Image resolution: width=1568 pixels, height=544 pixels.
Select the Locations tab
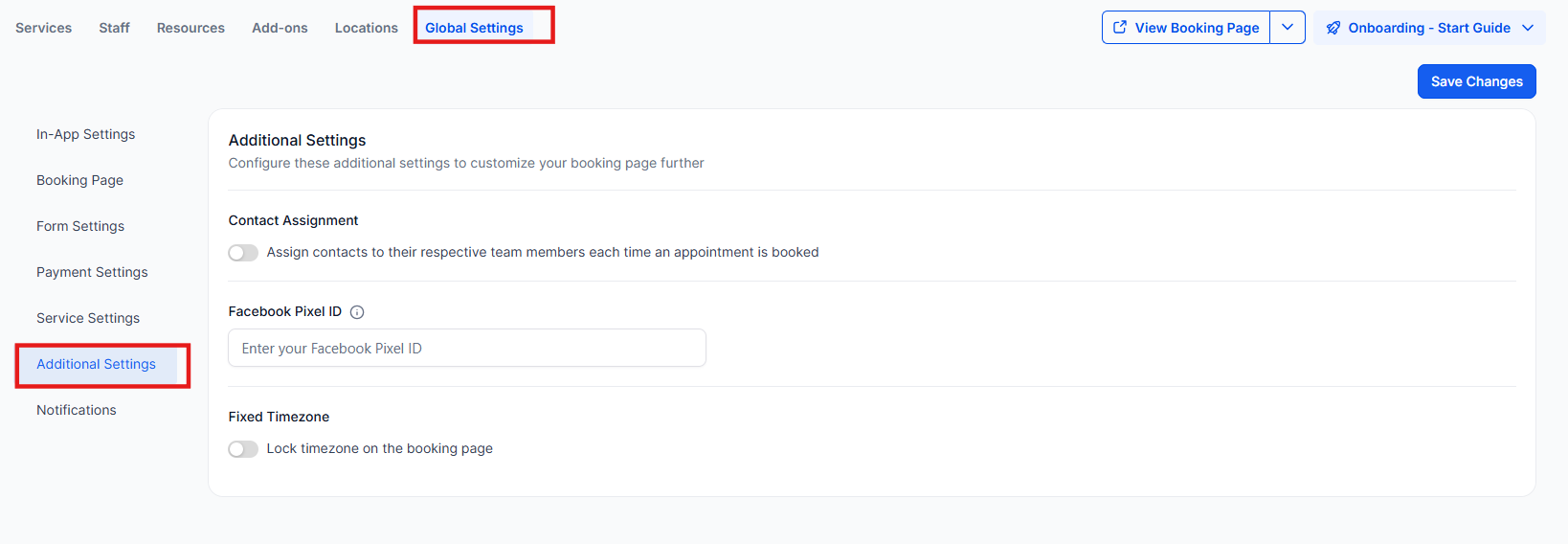click(x=366, y=28)
